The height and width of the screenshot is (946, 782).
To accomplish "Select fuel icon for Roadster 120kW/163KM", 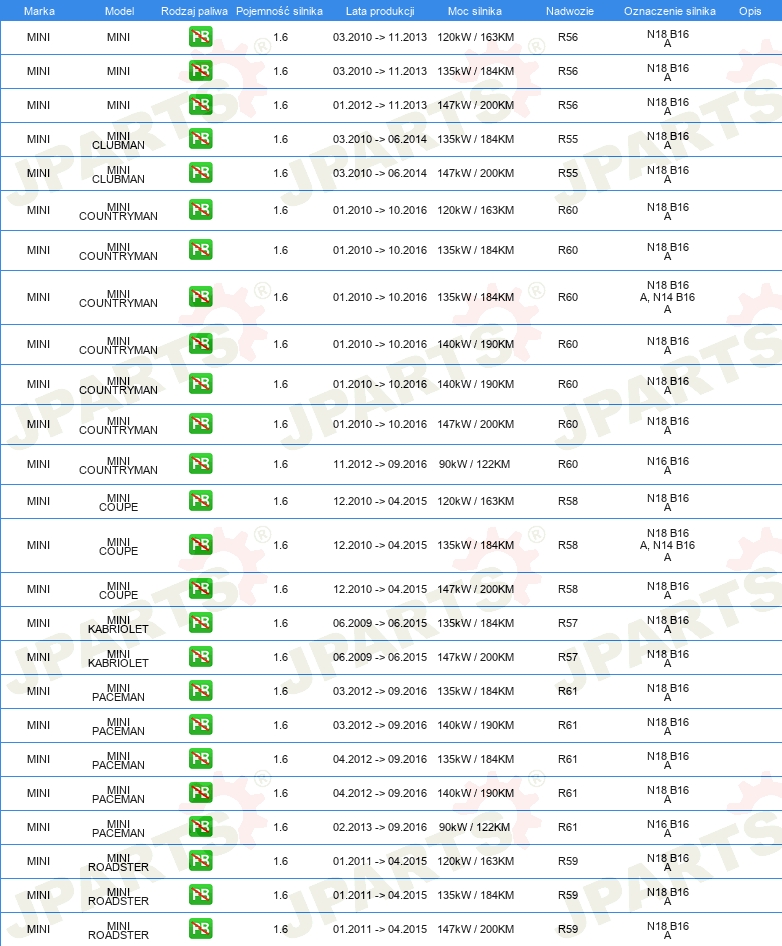I will click(200, 861).
